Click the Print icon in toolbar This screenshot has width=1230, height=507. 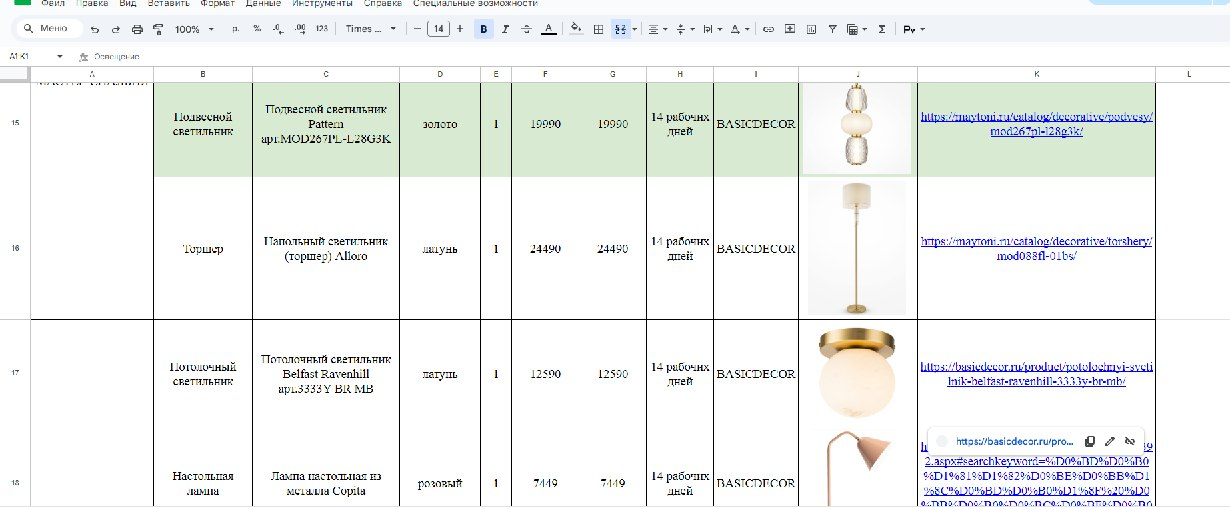point(137,30)
